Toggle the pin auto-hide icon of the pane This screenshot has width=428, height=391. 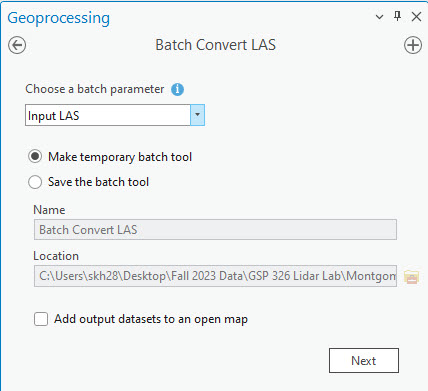397,16
